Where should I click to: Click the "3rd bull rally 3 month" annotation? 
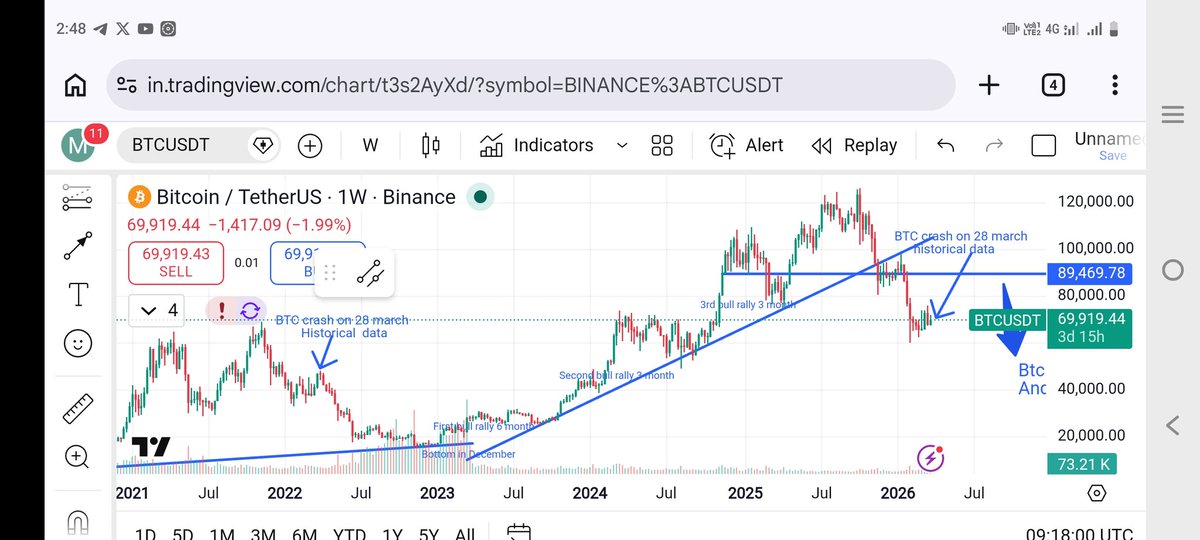[748, 304]
